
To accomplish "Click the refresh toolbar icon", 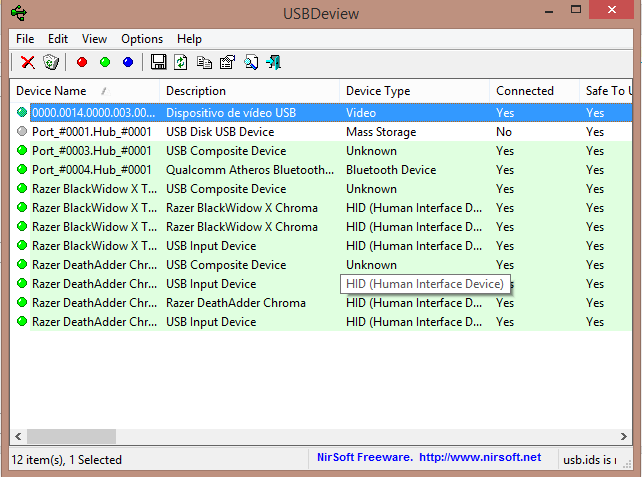I will (181, 62).
